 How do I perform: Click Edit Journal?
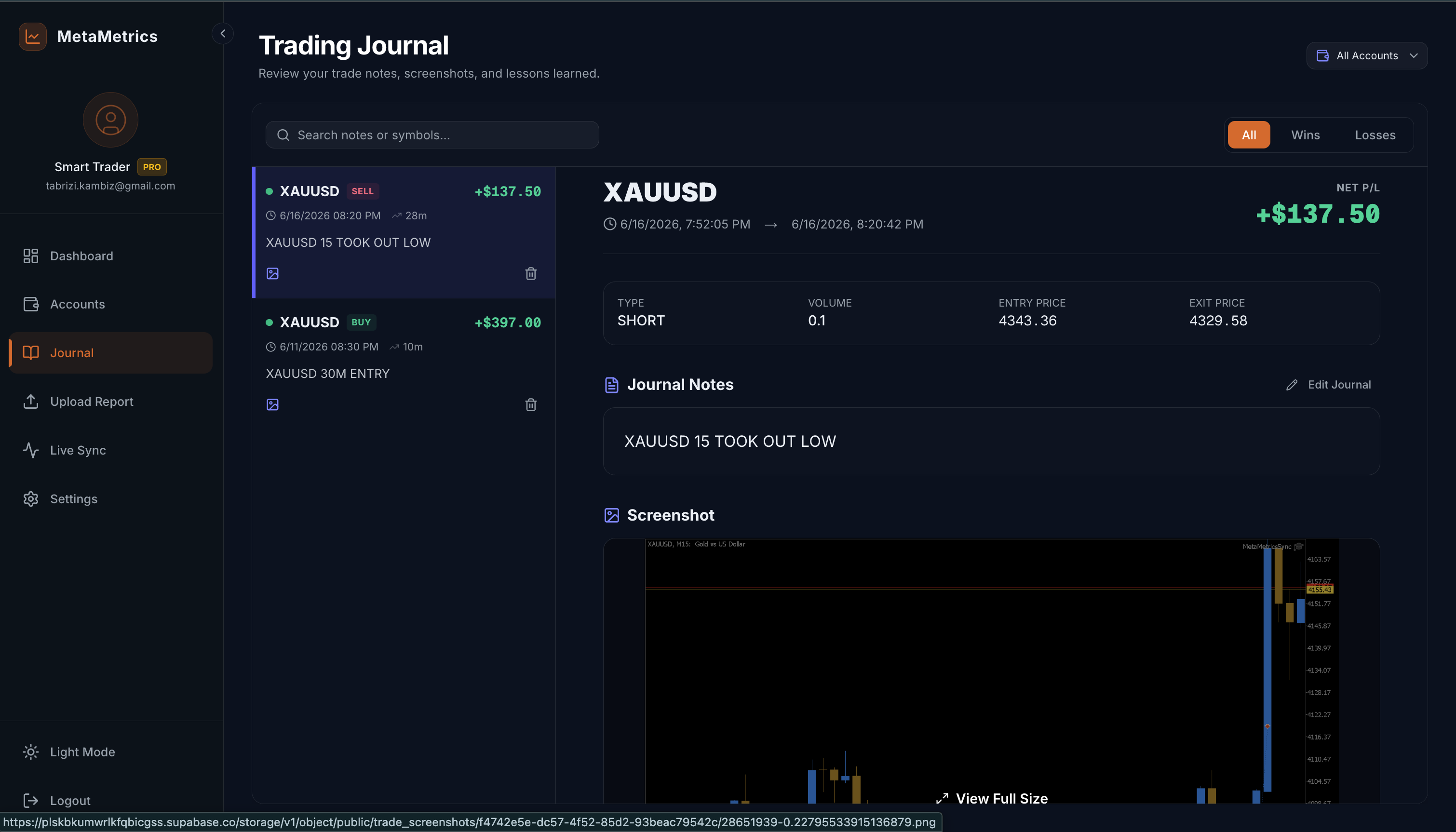(x=1328, y=385)
